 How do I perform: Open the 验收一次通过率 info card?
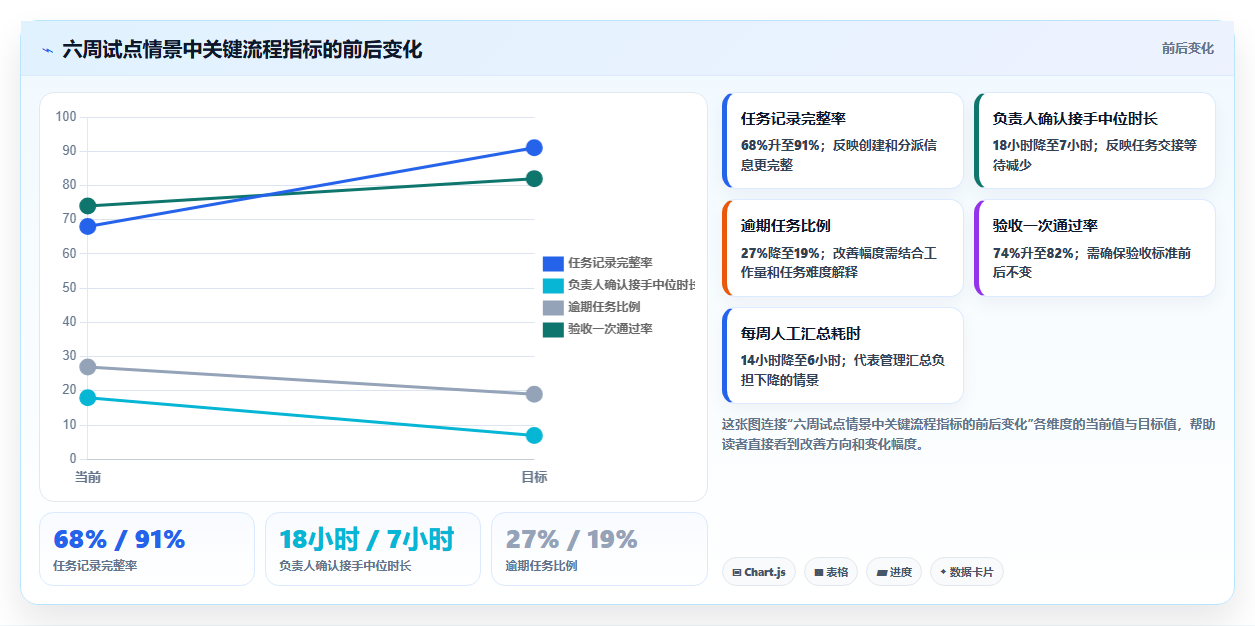pos(1094,248)
